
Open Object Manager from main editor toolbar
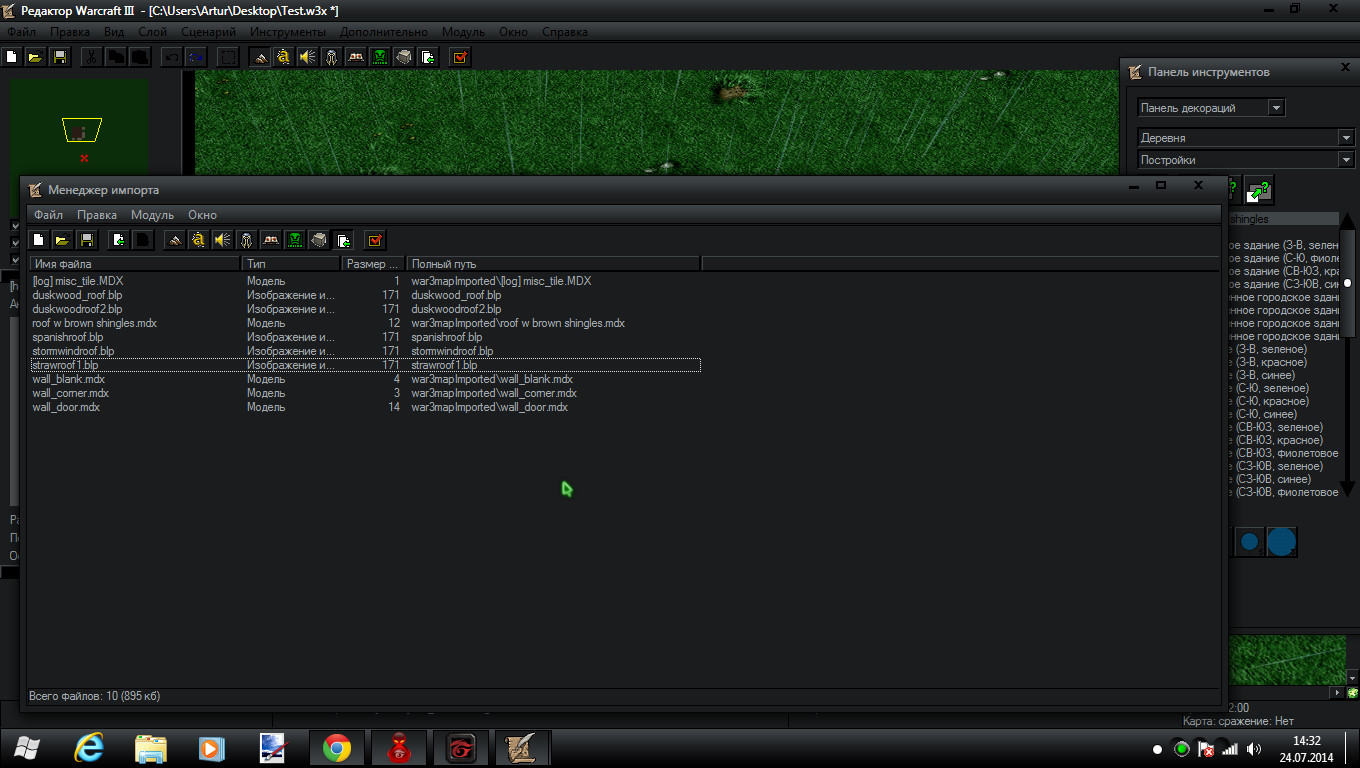tap(404, 57)
